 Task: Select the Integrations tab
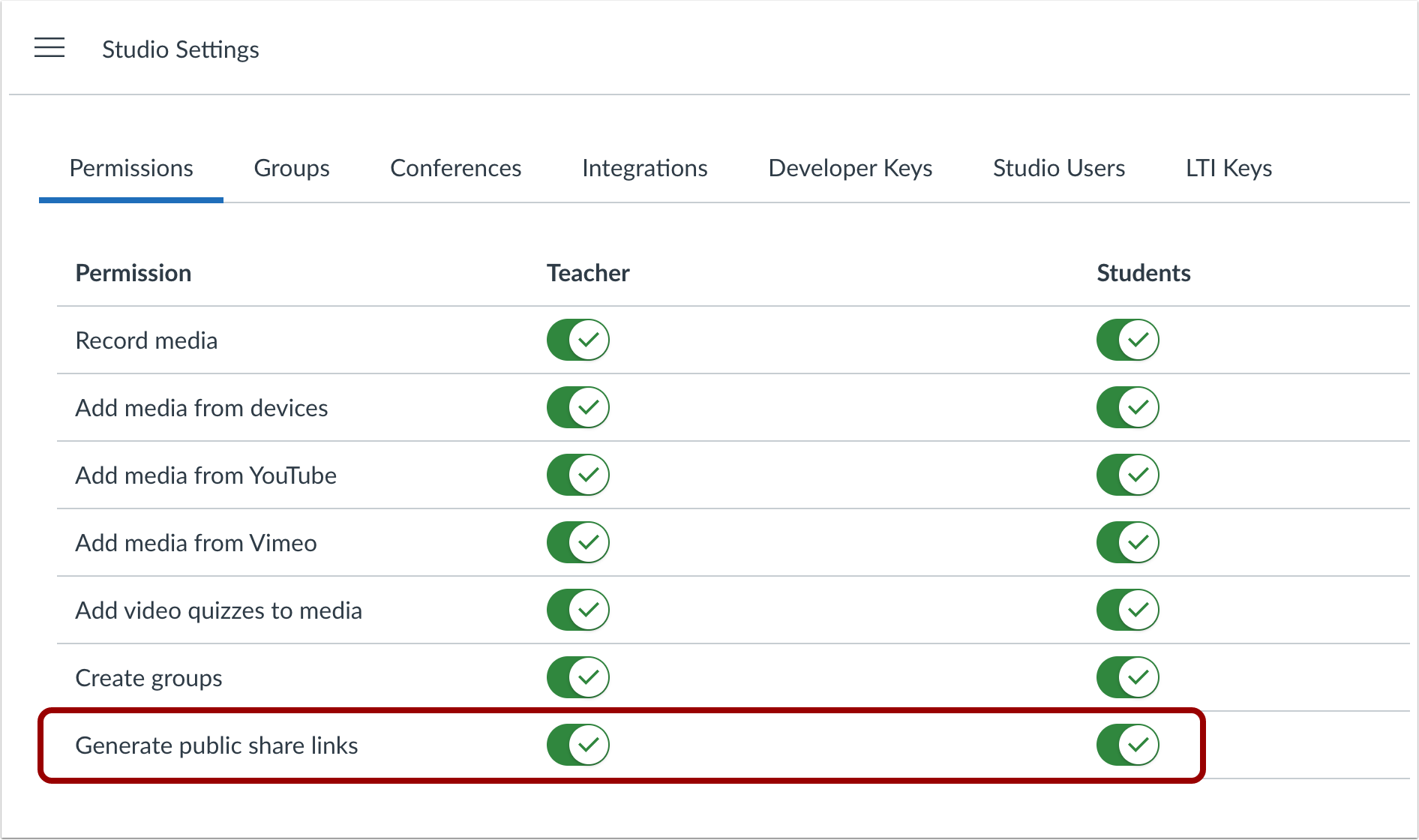(644, 168)
